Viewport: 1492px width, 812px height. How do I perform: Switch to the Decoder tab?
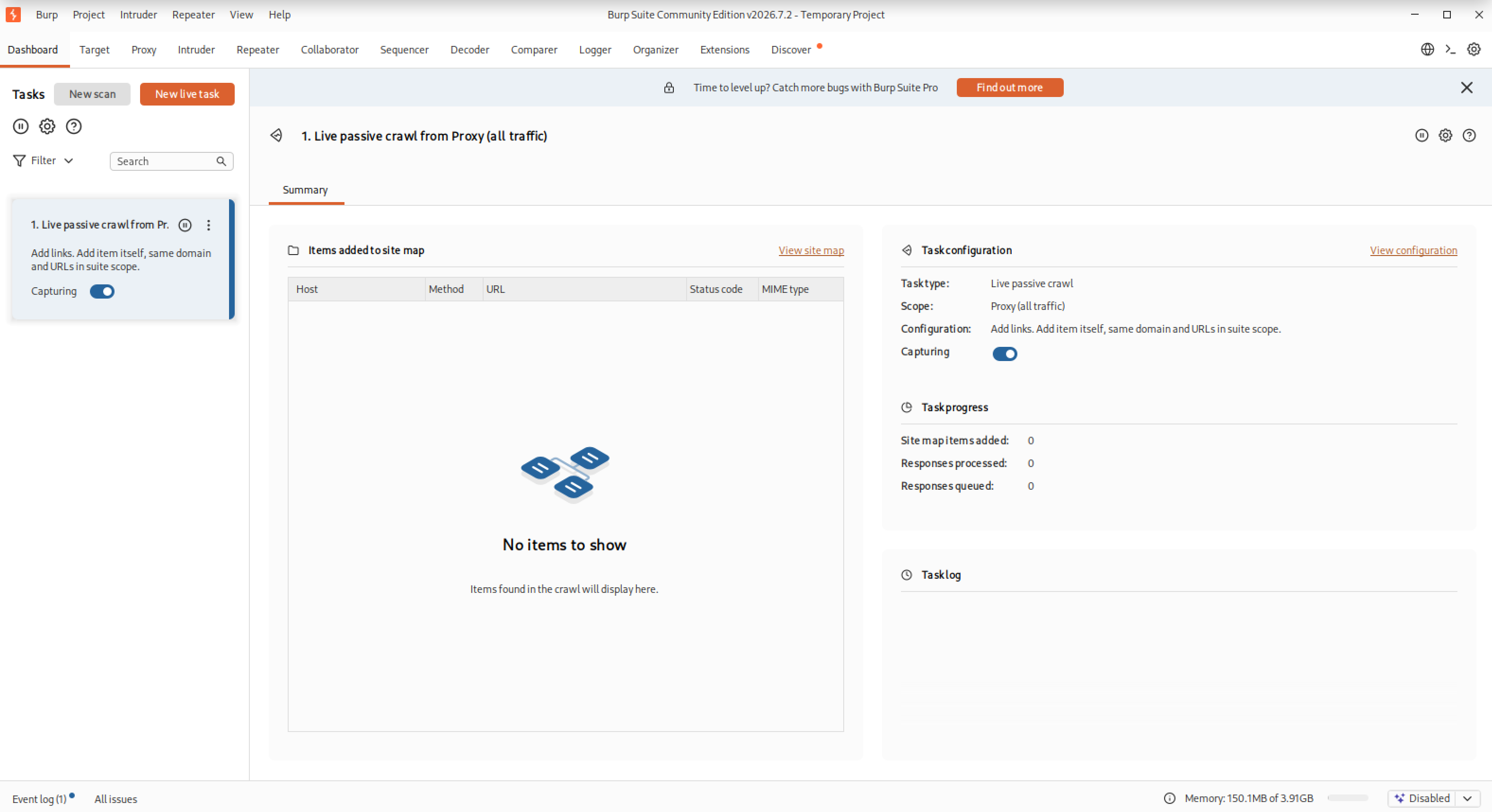tap(470, 49)
